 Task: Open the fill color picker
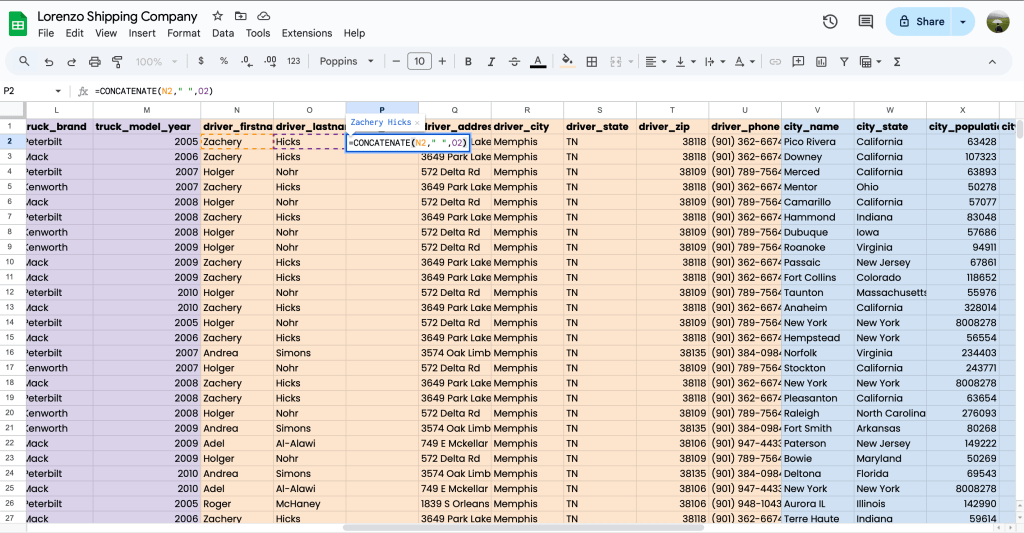click(567, 62)
